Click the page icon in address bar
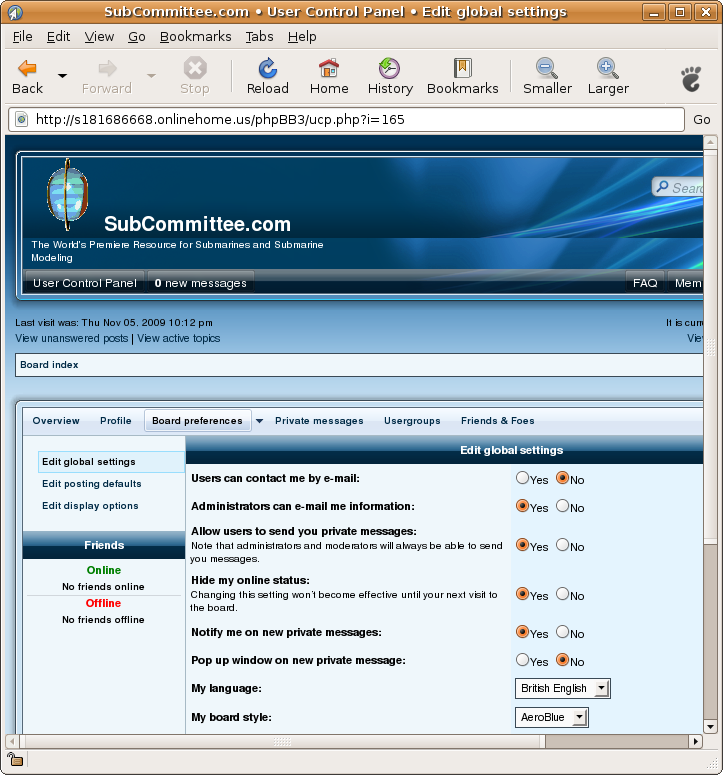Image resolution: width=723 pixels, height=775 pixels. pos(21,120)
